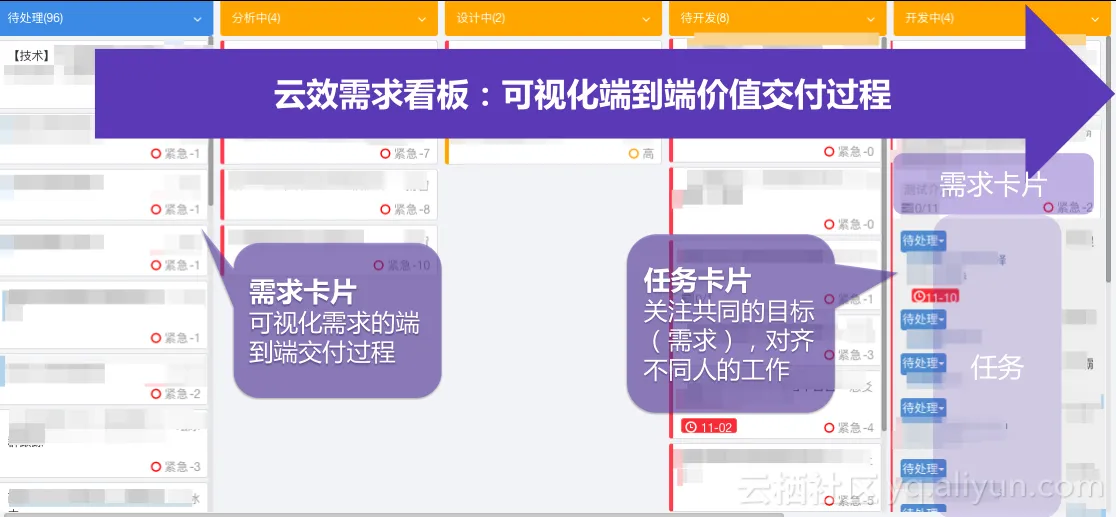Click the 待处理 column vertical scrollbar
Viewport: 1116px width, 517px height.
click(x=211, y=121)
